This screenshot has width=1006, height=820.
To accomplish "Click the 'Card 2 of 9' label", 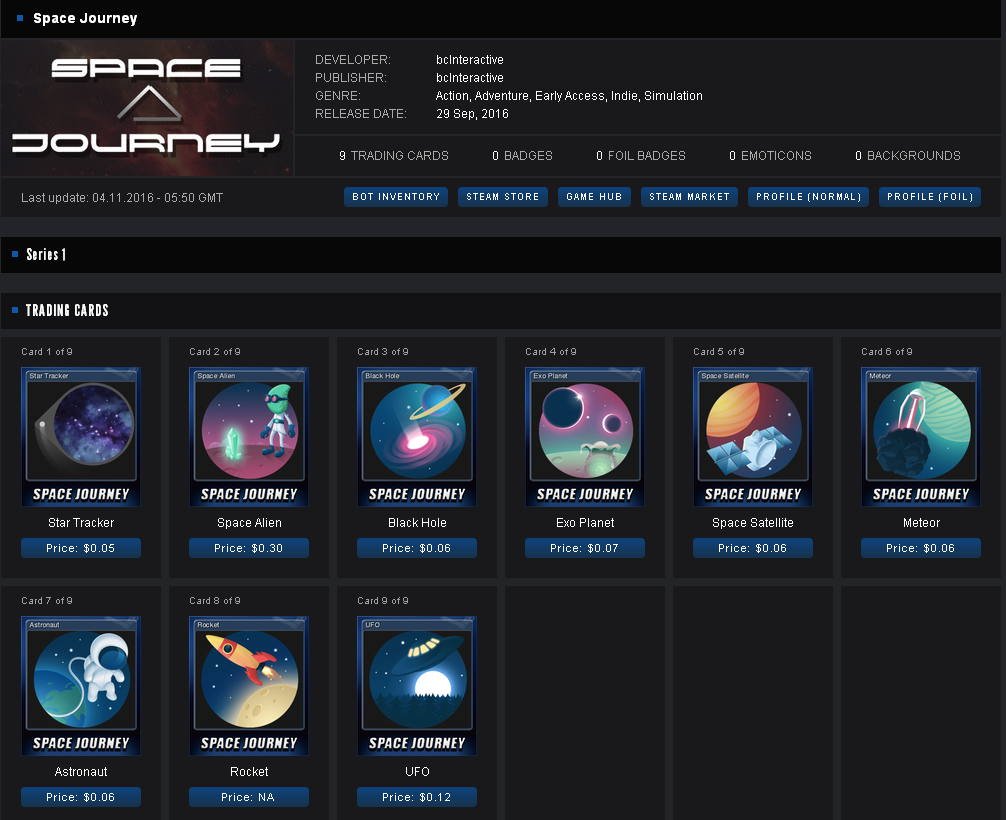I will pos(215,352).
